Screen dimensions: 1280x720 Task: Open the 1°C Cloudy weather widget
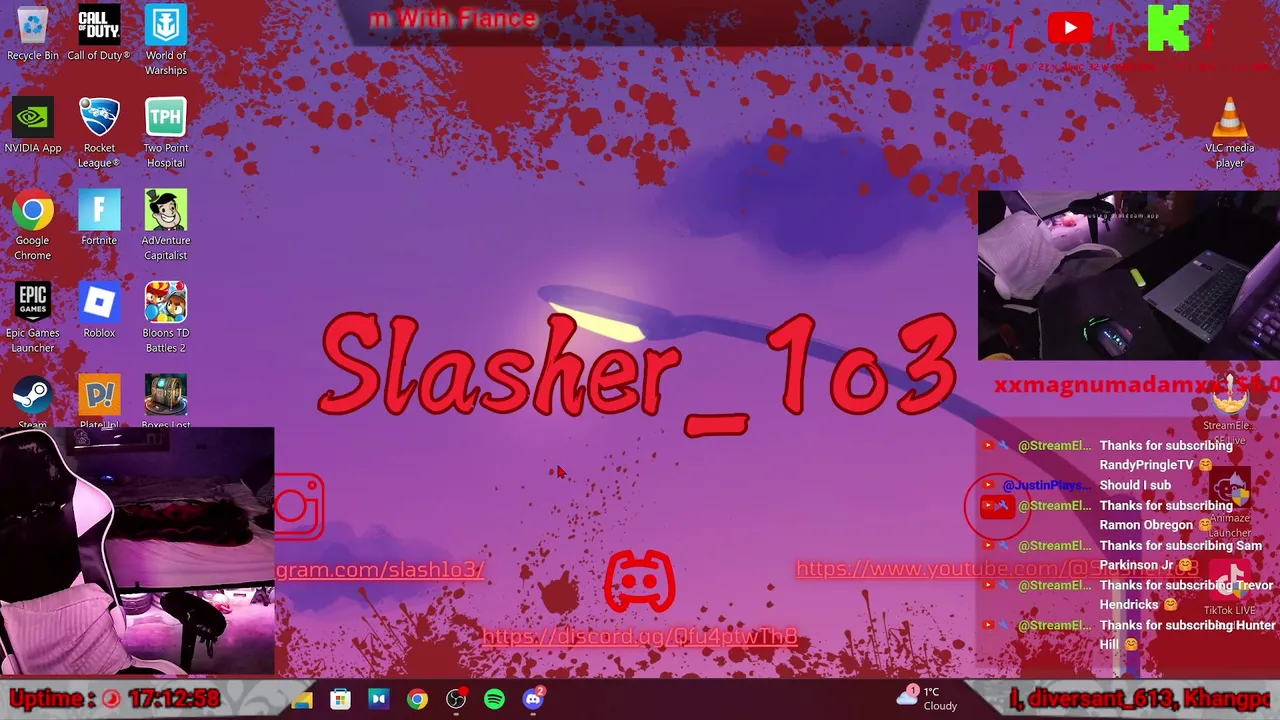[x=928, y=698]
